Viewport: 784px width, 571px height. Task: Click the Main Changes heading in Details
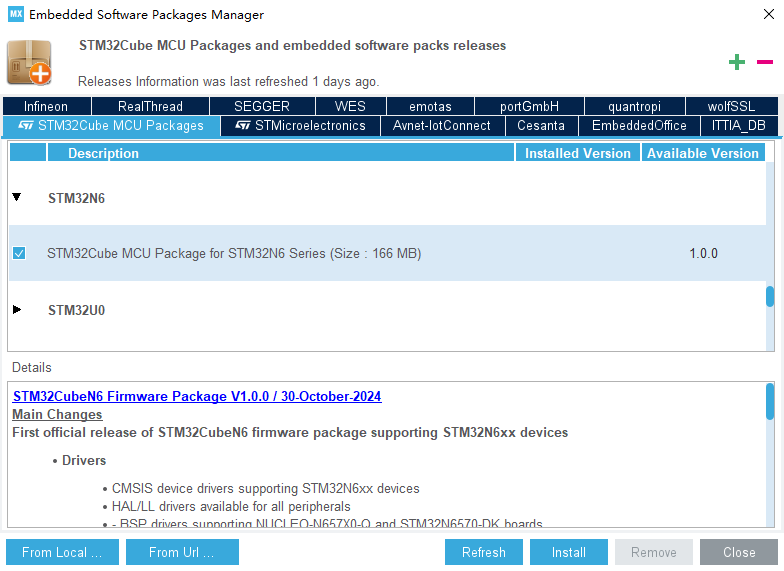pos(57,414)
